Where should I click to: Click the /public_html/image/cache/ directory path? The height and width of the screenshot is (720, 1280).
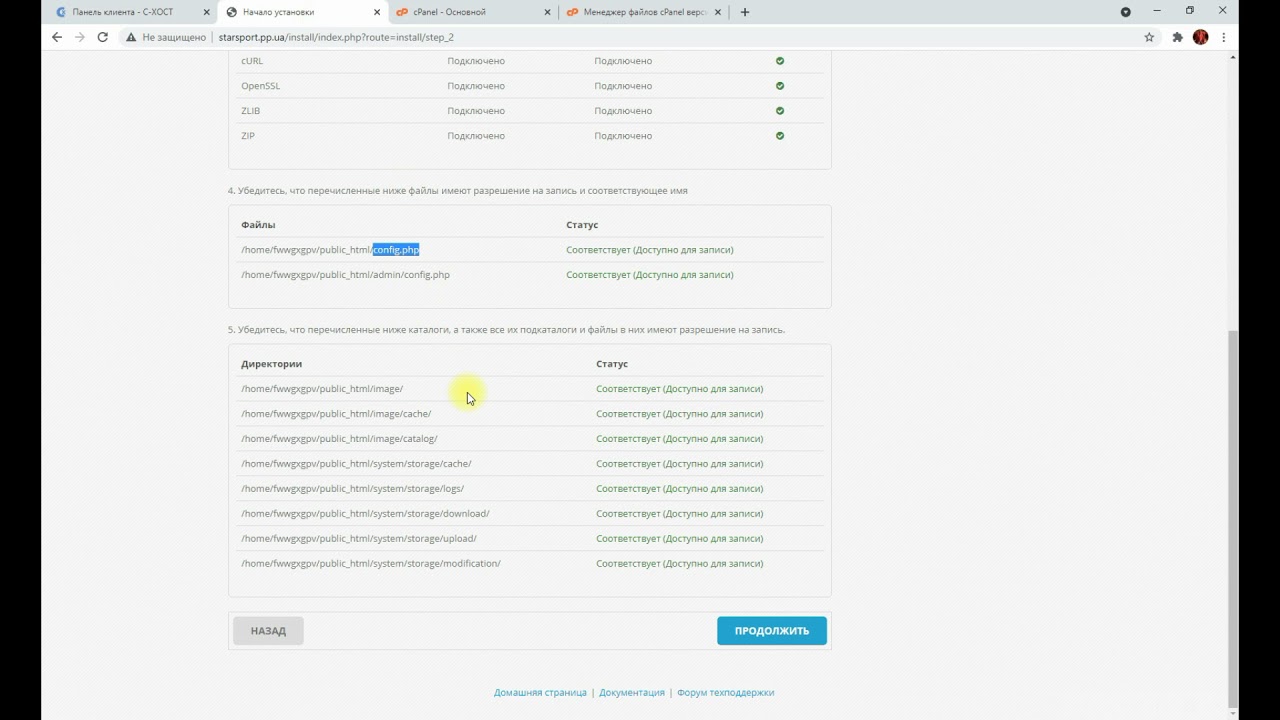(x=336, y=414)
